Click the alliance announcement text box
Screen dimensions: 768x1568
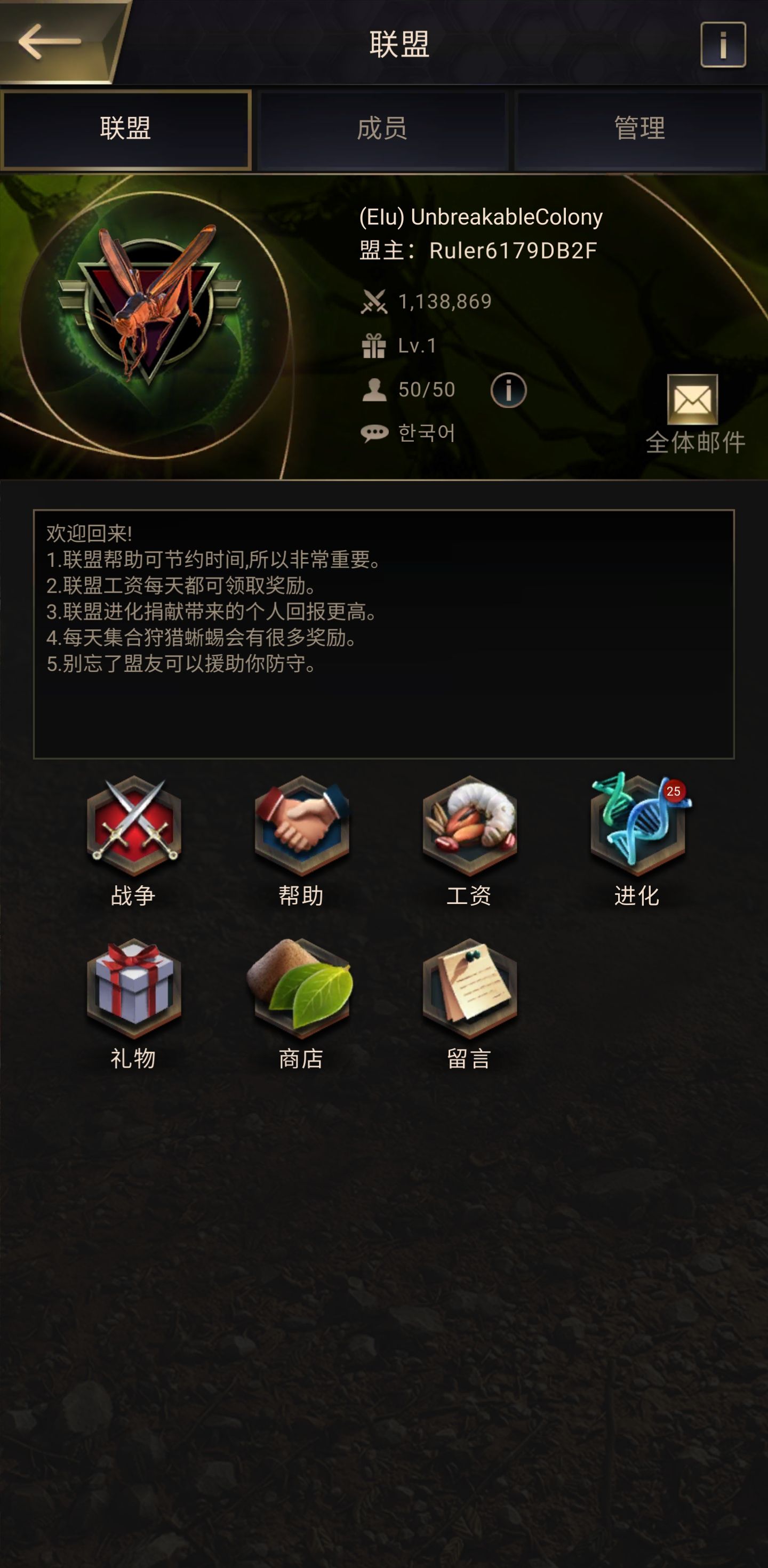[384, 634]
